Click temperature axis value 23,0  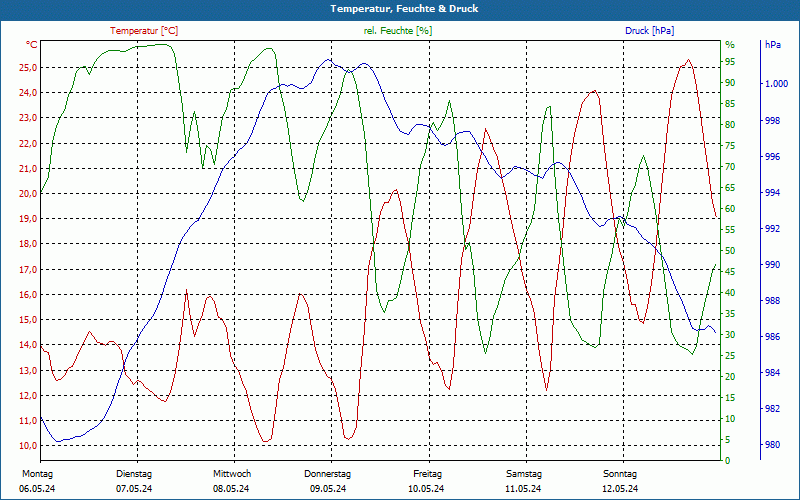click(29, 118)
